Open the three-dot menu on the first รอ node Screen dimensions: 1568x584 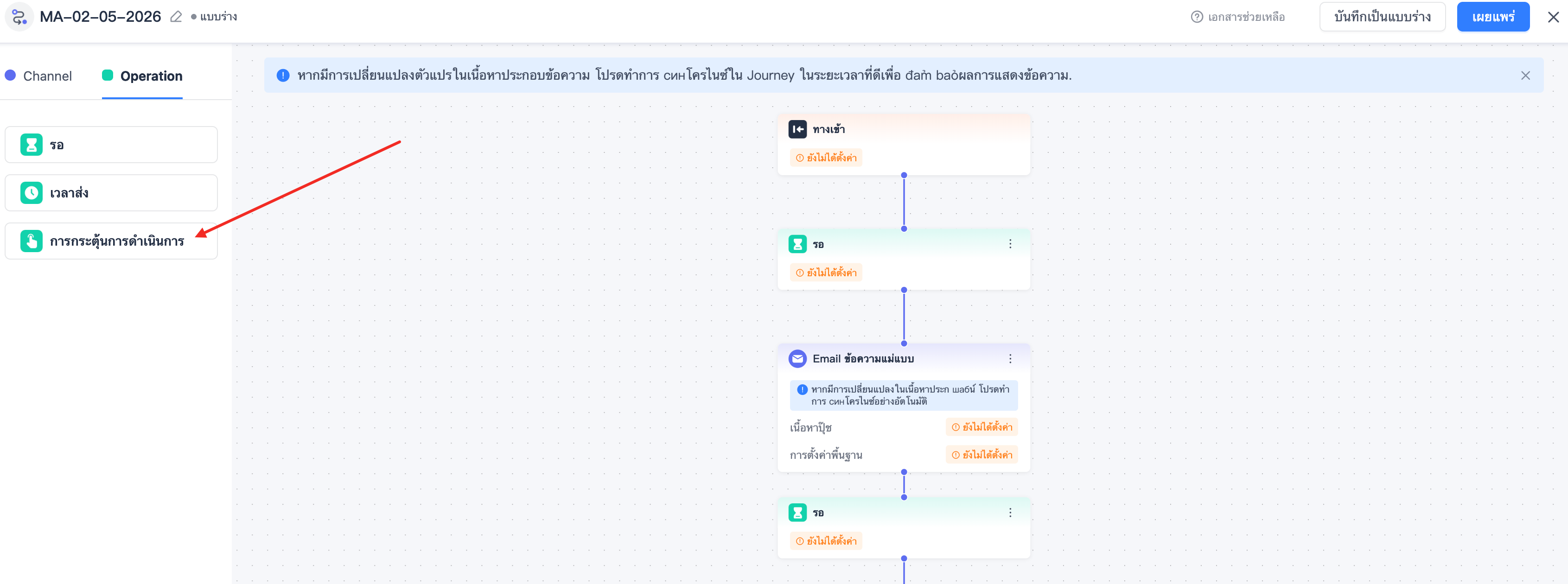tap(1010, 244)
